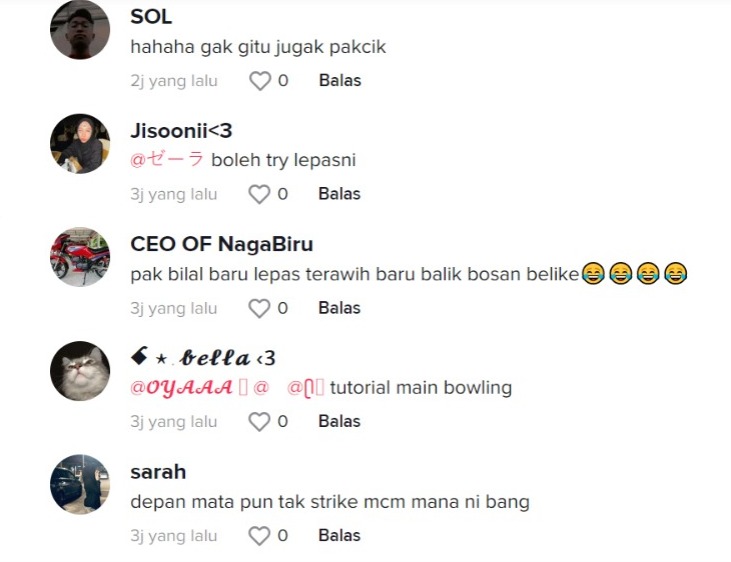
Task: Open the @OYAAA mention in bella's comment
Action: [x=181, y=388]
